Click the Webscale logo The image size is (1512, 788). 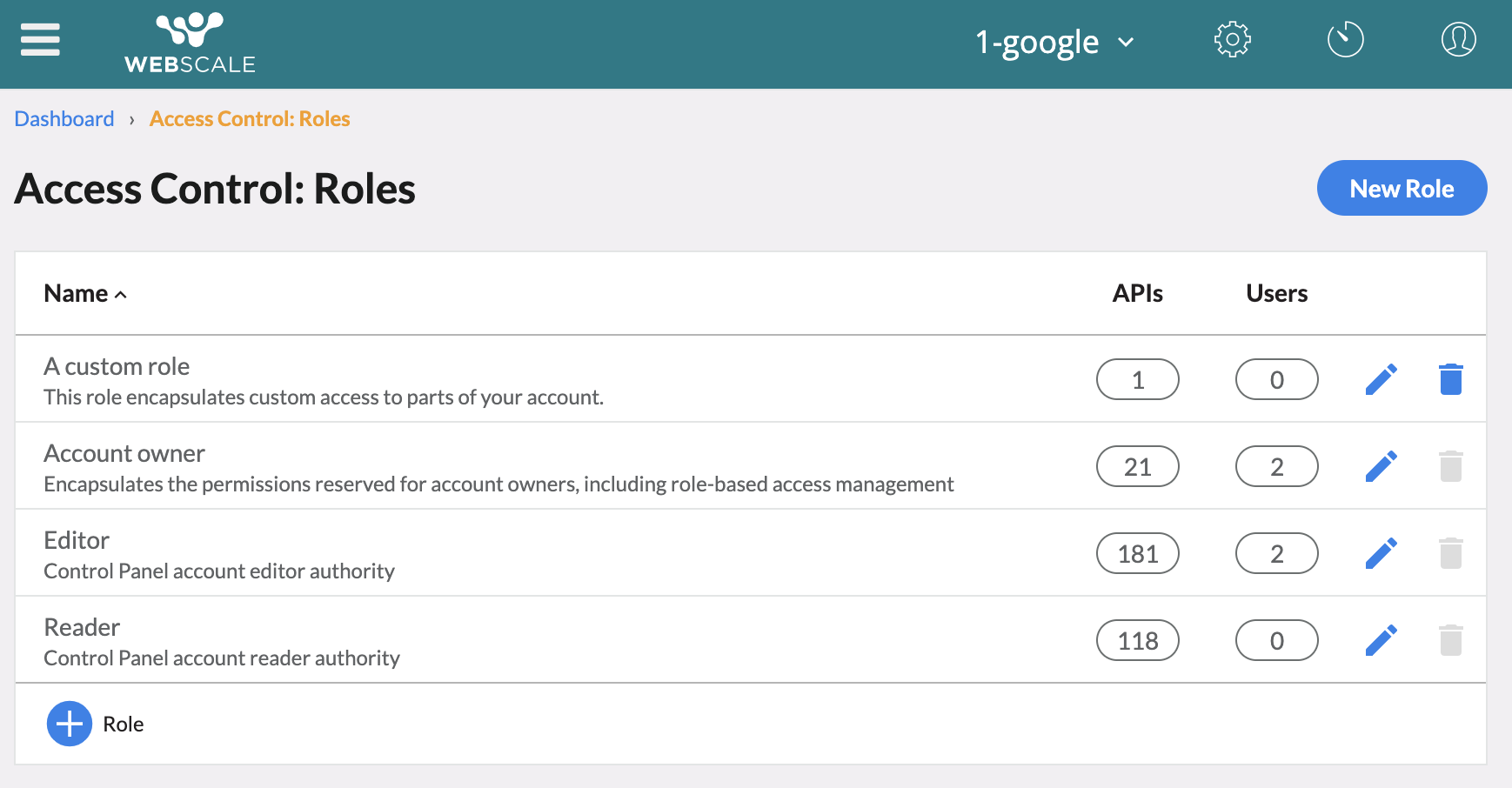point(190,43)
